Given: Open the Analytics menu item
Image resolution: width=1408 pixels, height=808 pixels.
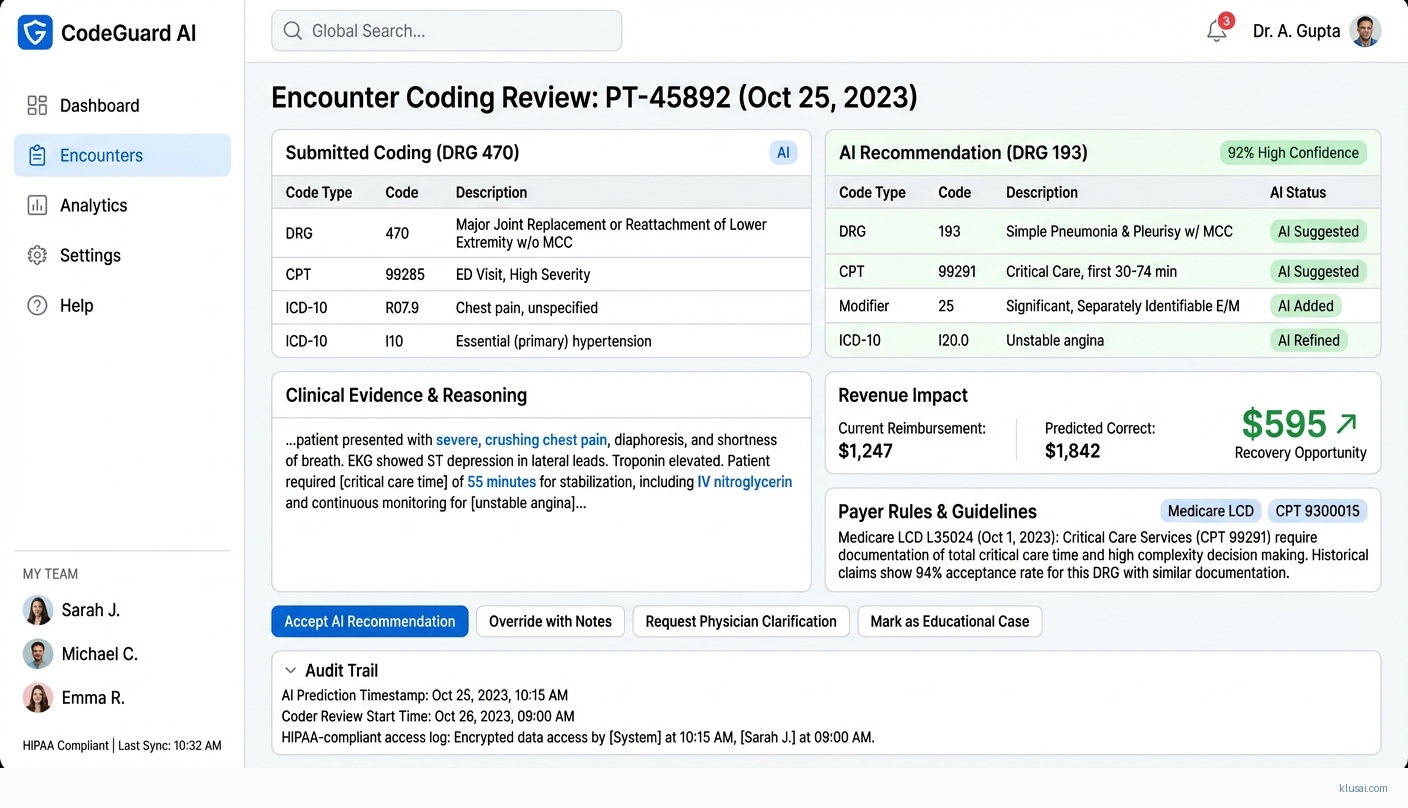Looking at the screenshot, I should tap(93, 205).
